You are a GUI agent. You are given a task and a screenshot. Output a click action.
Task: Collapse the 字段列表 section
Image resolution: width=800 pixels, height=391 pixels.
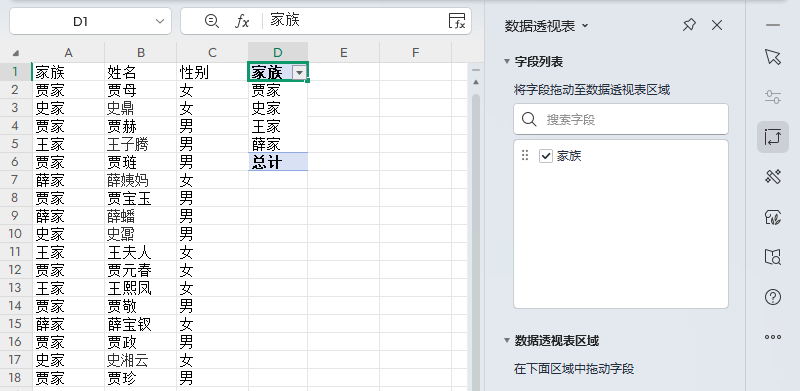click(x=507, y=62)
